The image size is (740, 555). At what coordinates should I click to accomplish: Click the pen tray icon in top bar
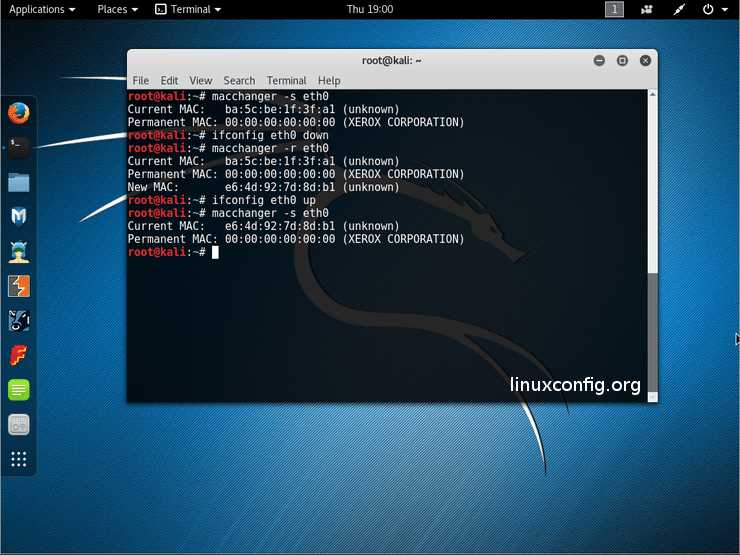(679, 9)
